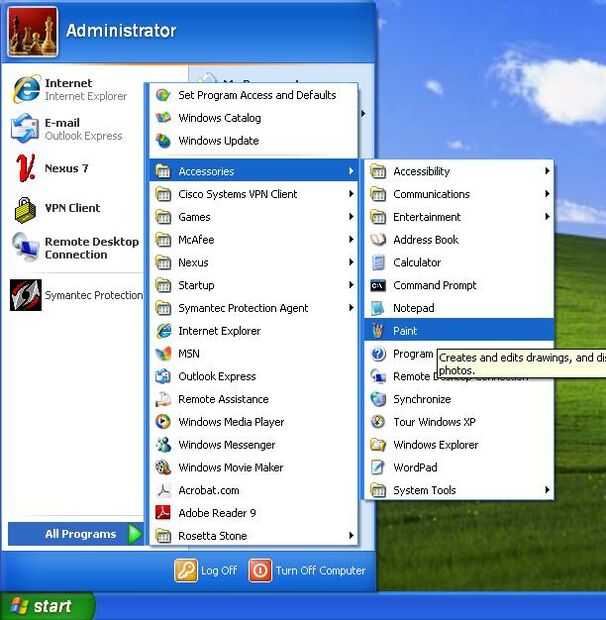Viewport: 606px width, 620px height.
Task: Click the Administrator chess user picture
Action: (x=32, y=32)
